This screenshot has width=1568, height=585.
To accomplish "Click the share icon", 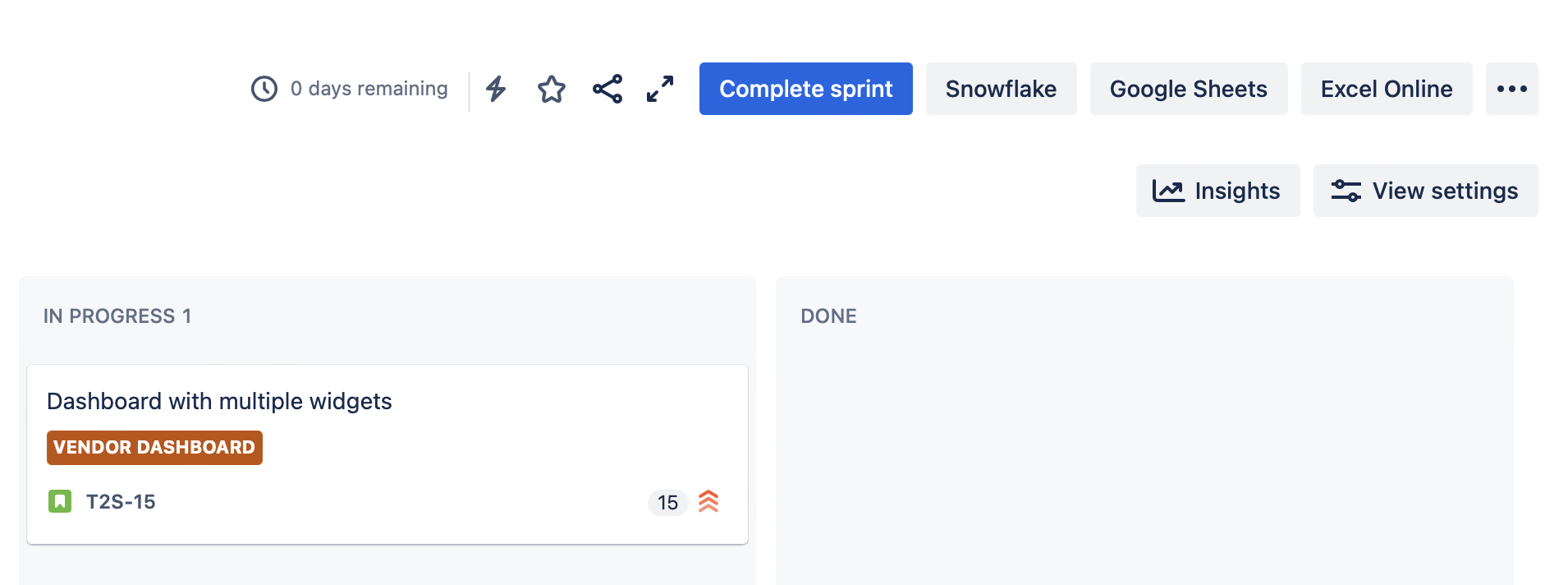I will 607,89.
